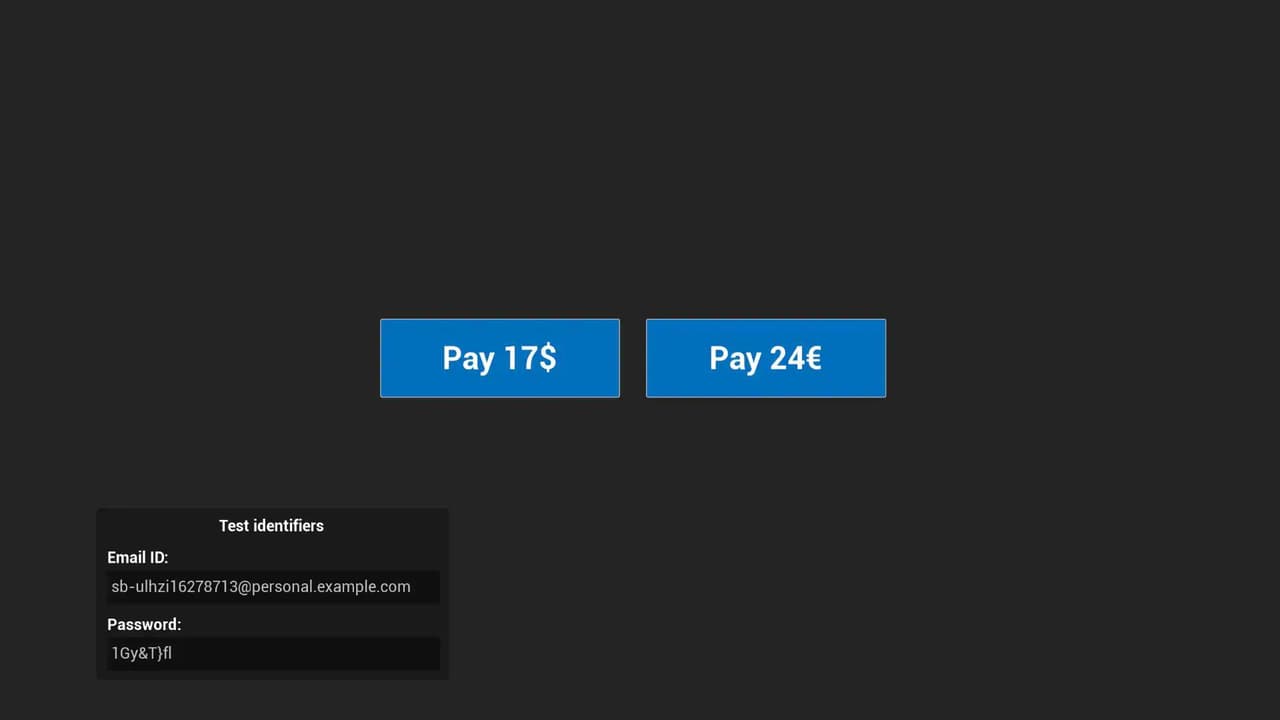Click the € symbol on the blue button

coord(812,358)
